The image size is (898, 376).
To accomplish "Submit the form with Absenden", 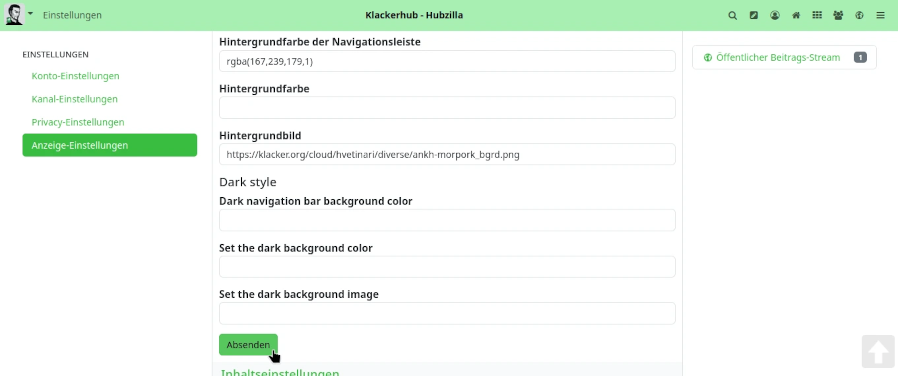I will tap(248, 345).
